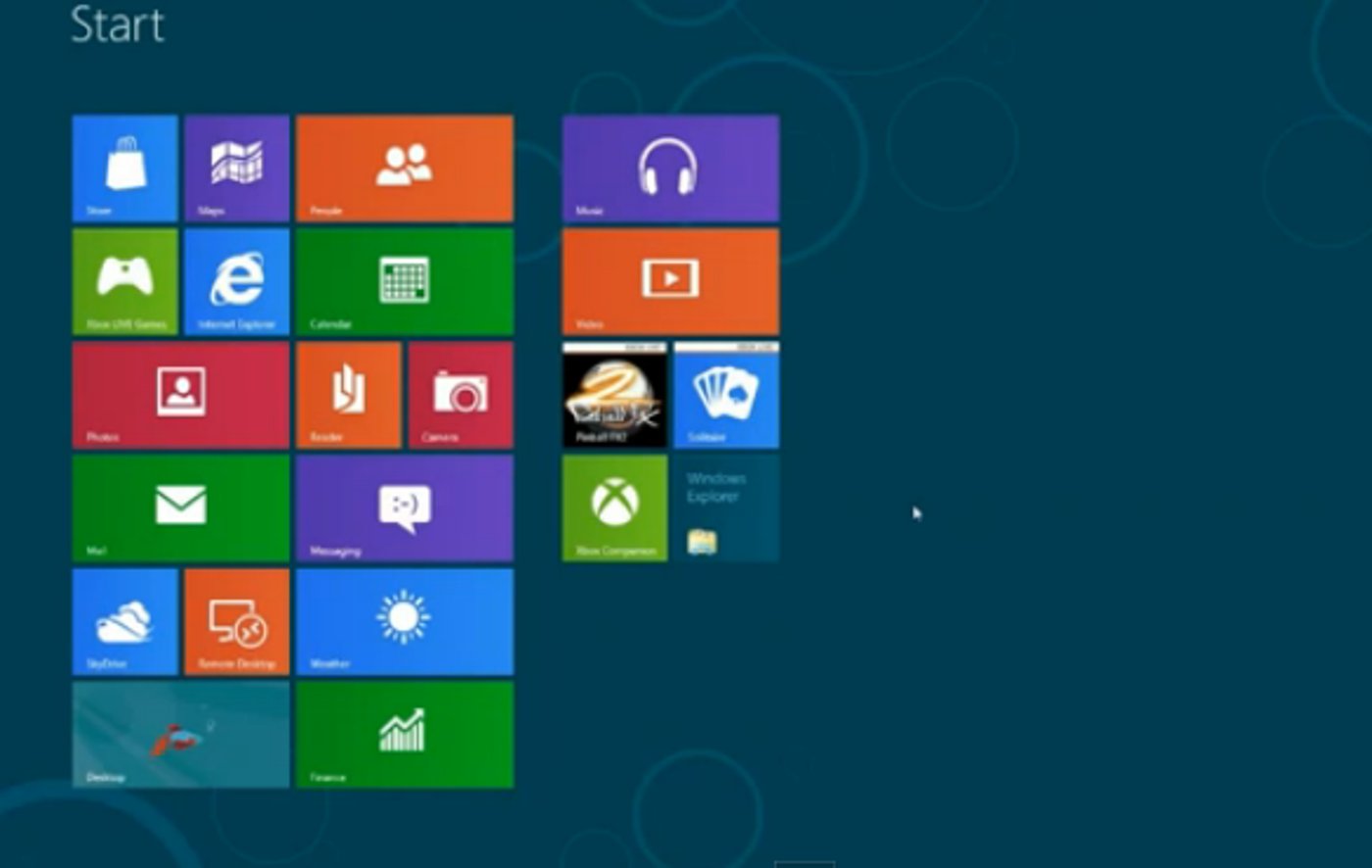Open the Finance tile

click(405, 735)
